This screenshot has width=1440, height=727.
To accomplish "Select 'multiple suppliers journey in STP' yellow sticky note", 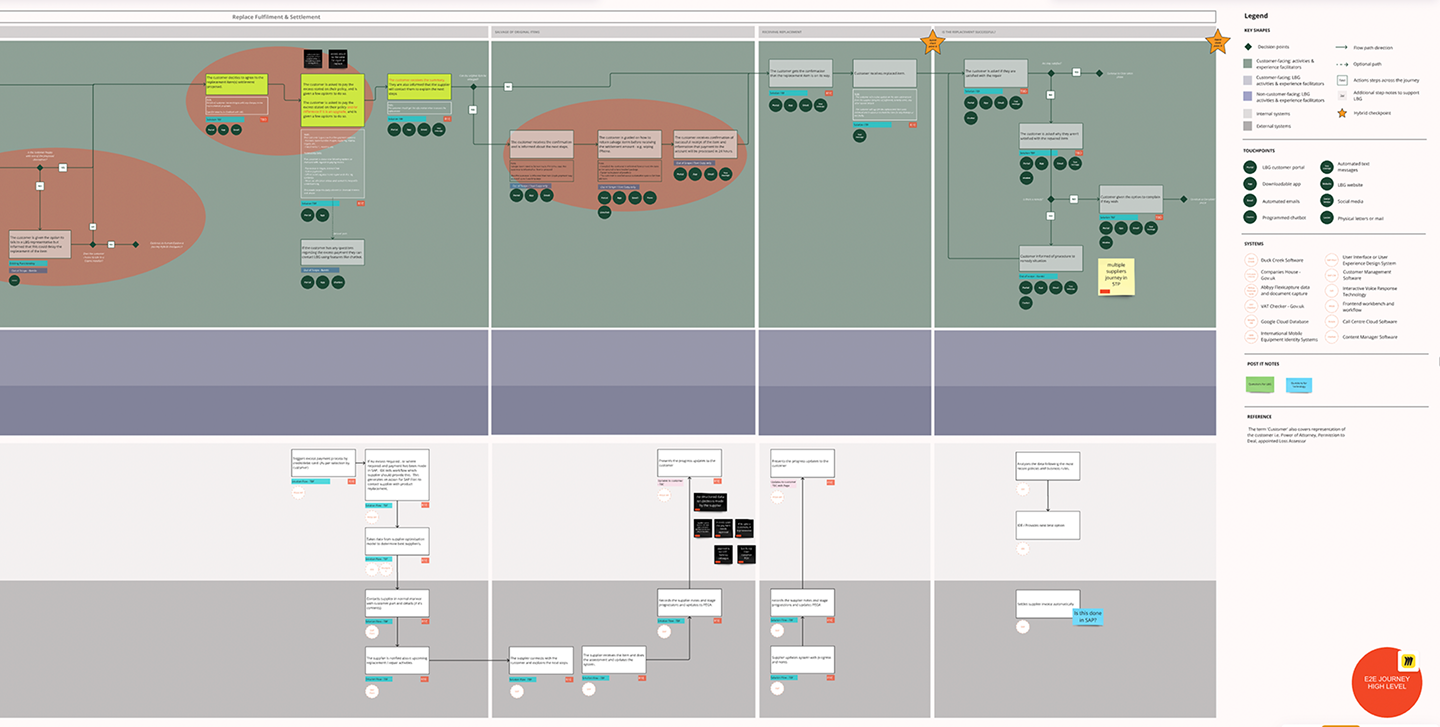I will (1116, 277).
